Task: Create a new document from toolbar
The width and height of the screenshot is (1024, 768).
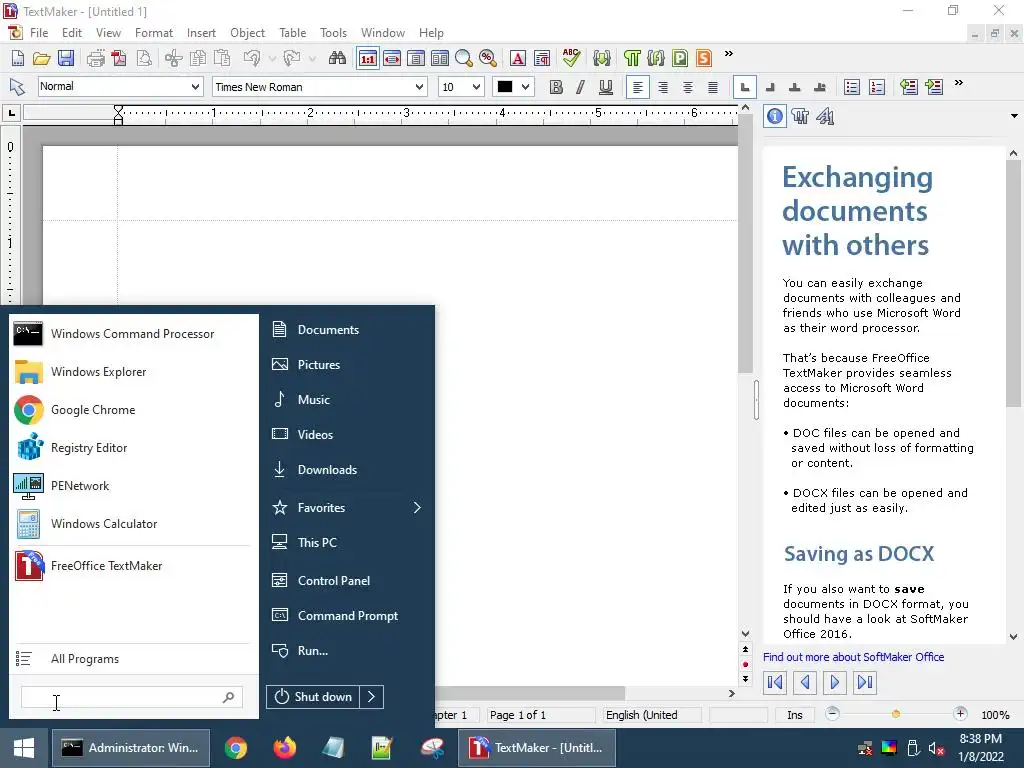Action: (x=18, y=58)
